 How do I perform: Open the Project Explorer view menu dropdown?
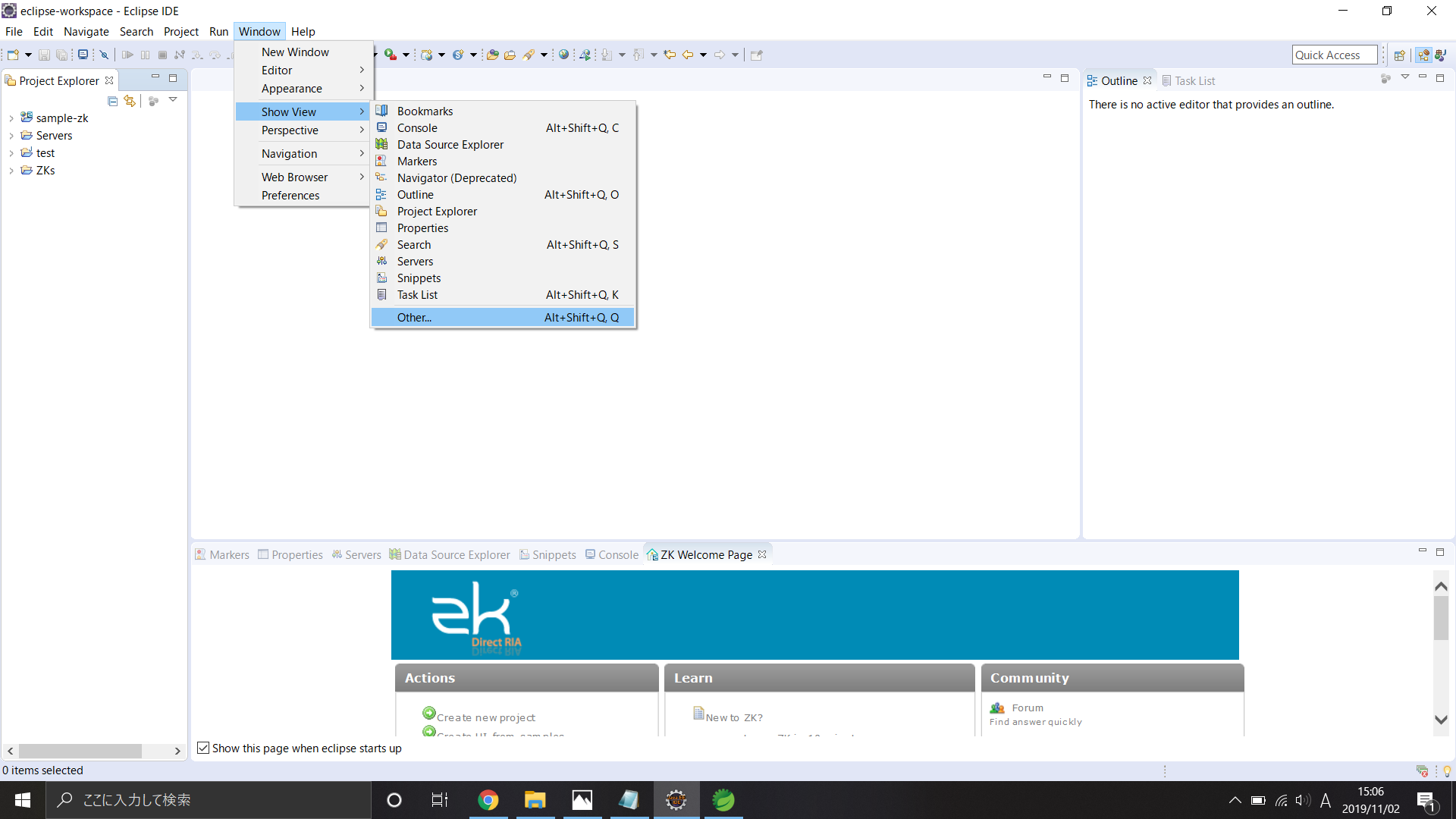click(173, 100)
